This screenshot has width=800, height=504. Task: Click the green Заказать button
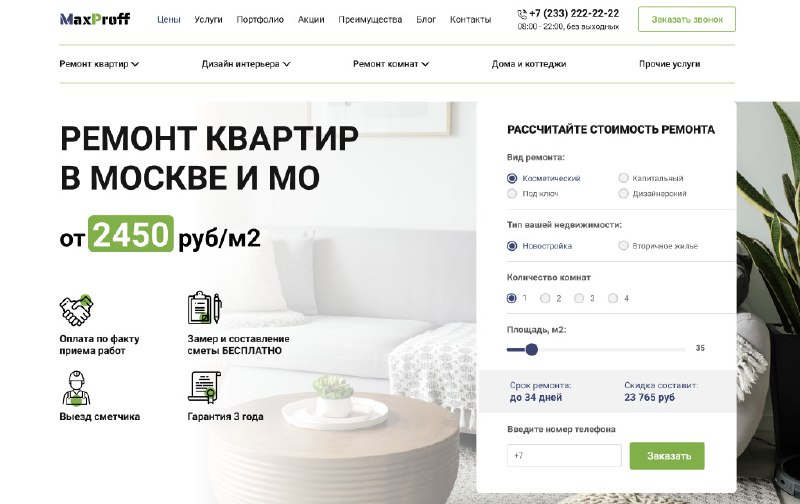click(x=667, y=456)
